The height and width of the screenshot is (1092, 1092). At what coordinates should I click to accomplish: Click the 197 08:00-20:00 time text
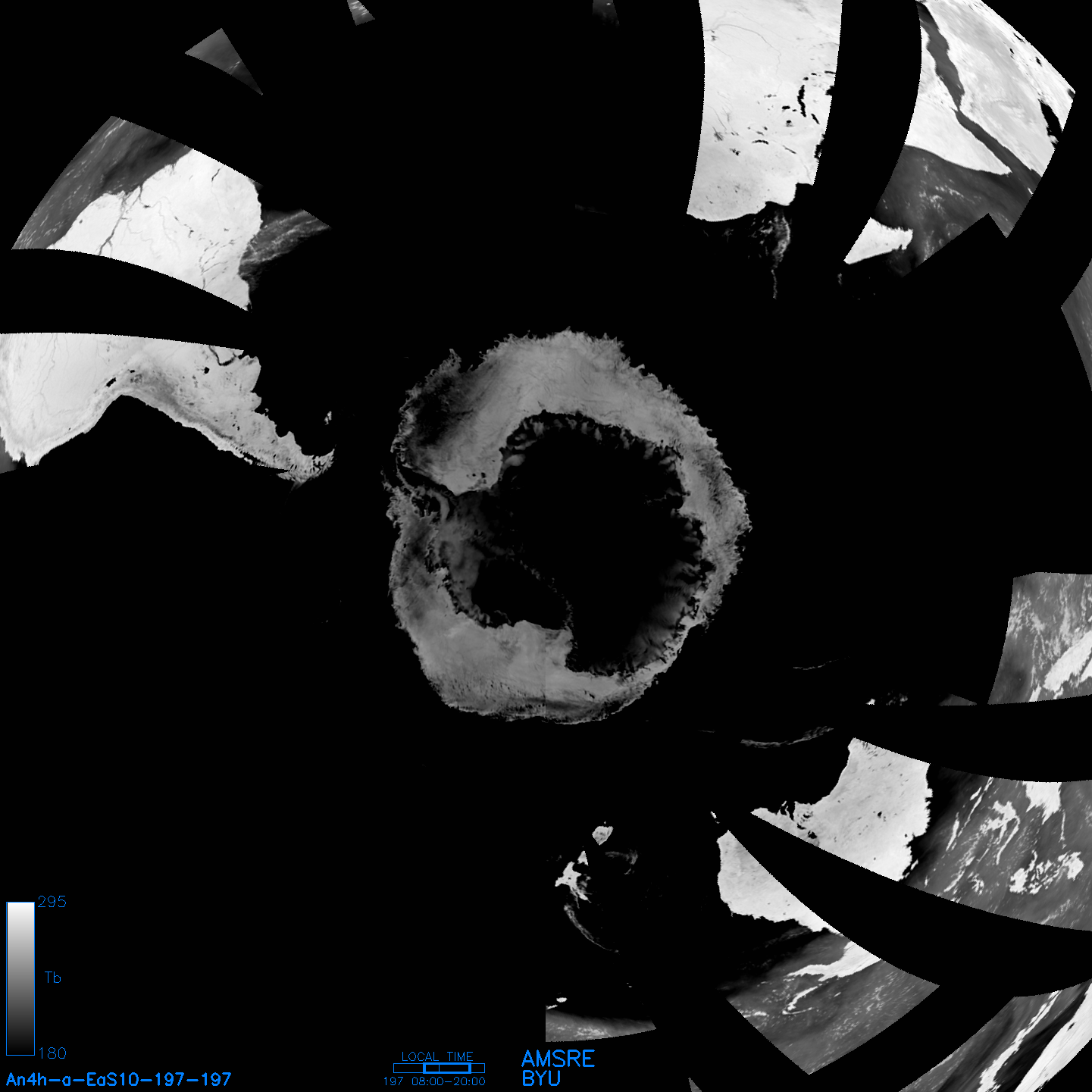coord(434,1081)
